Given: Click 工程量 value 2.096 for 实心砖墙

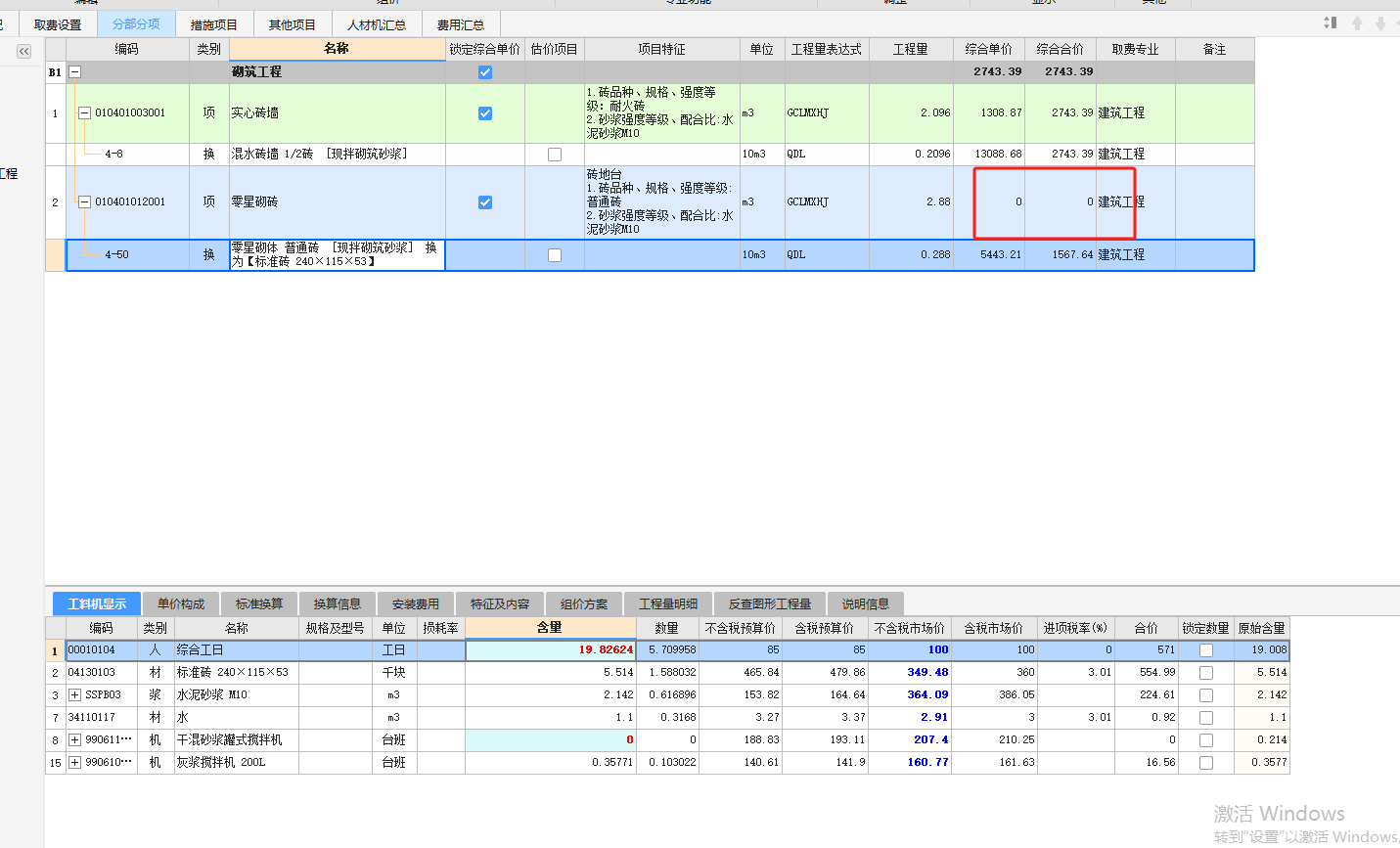Looking at the screenshot, I should 912,113.
